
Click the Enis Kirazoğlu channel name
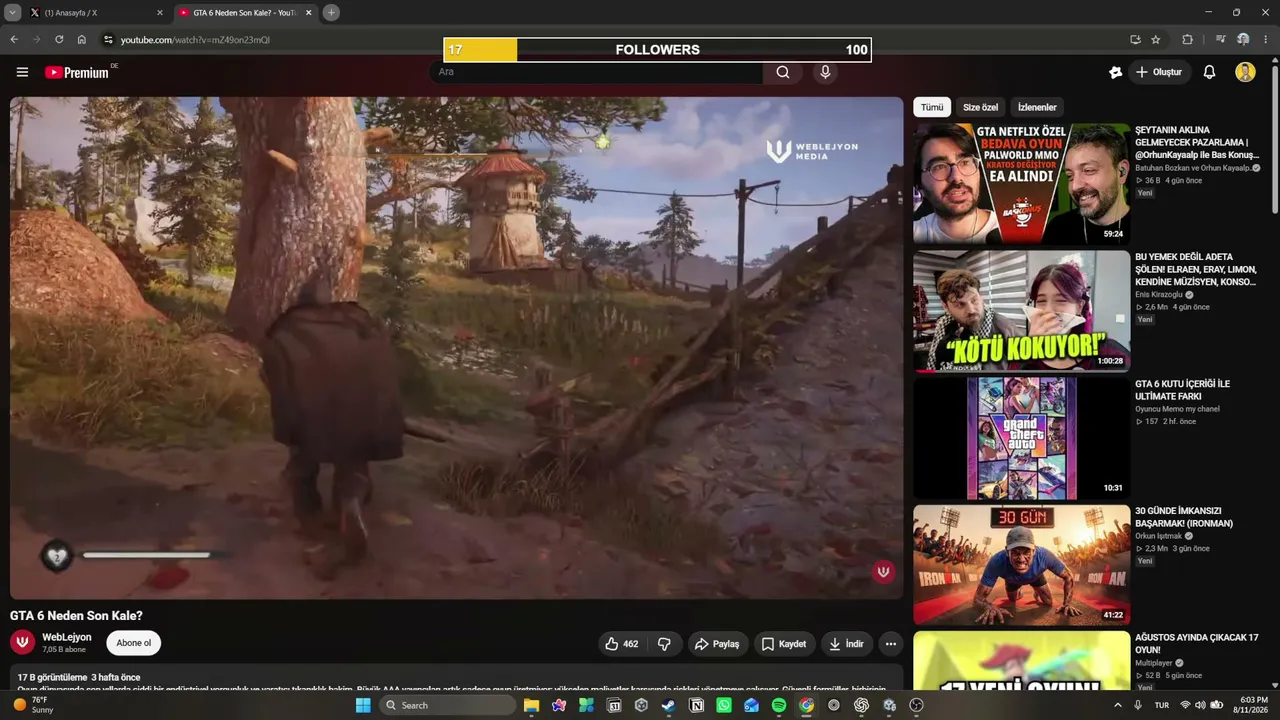tap(1159, 295)
